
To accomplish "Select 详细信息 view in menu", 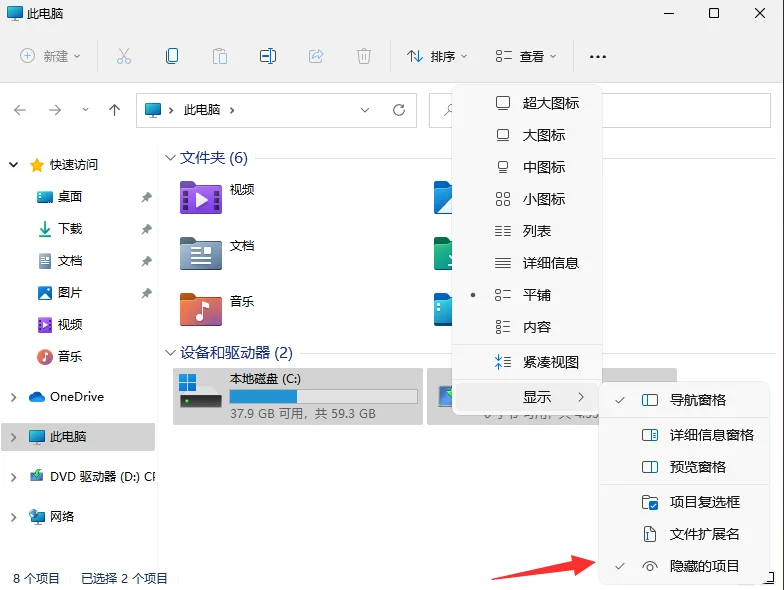I will [x=550, y=263].
